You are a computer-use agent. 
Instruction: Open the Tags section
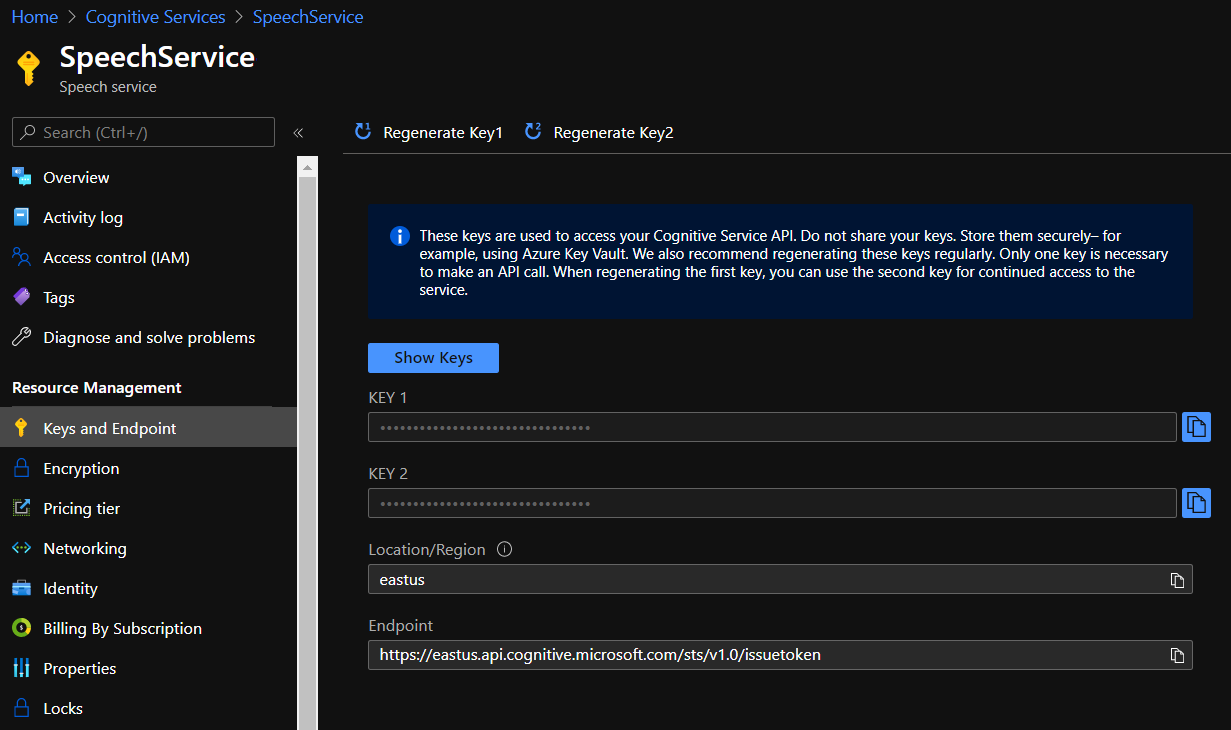pos(59,297)
